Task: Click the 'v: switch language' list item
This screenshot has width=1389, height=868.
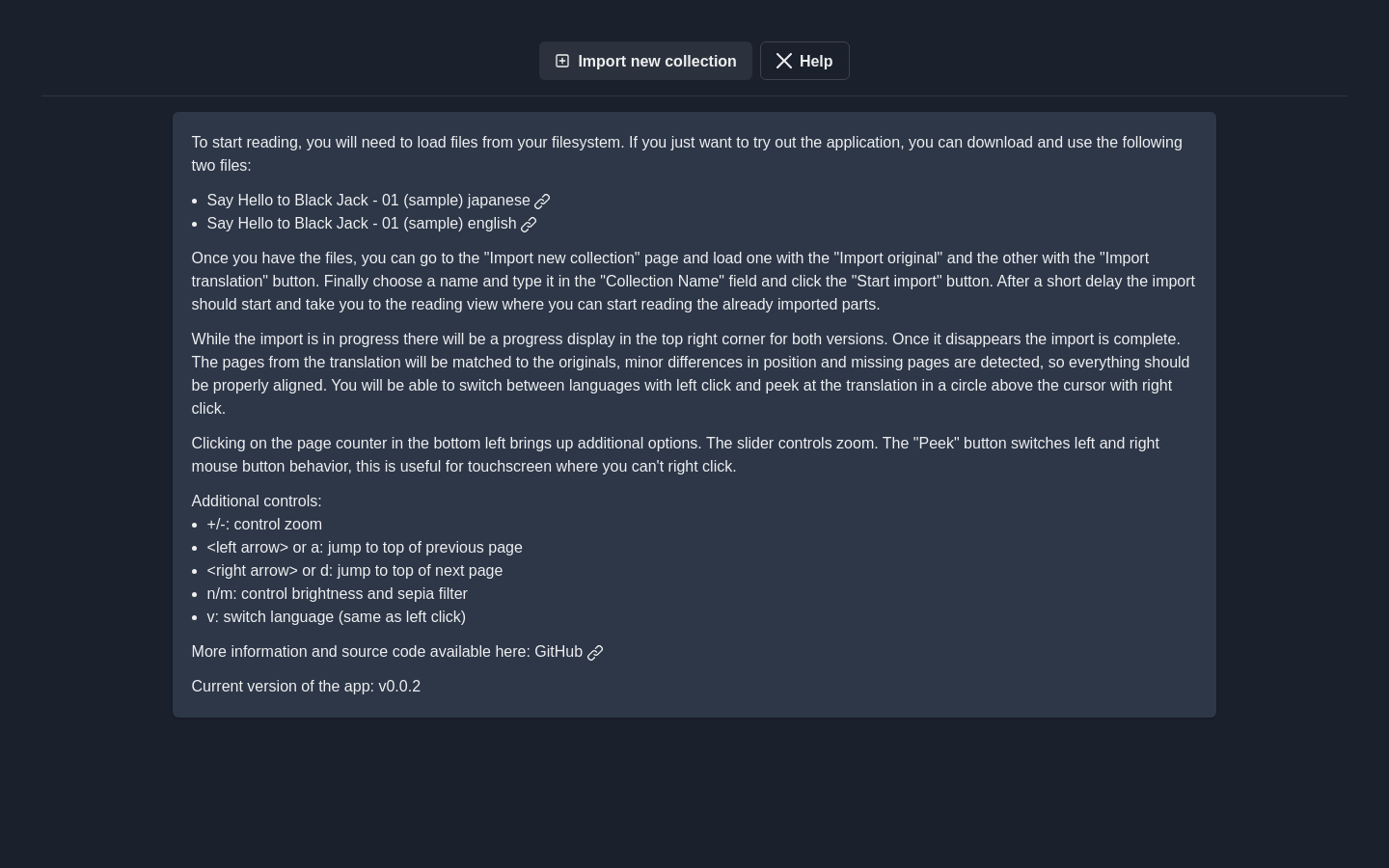Action: click(x=336, y=617)
